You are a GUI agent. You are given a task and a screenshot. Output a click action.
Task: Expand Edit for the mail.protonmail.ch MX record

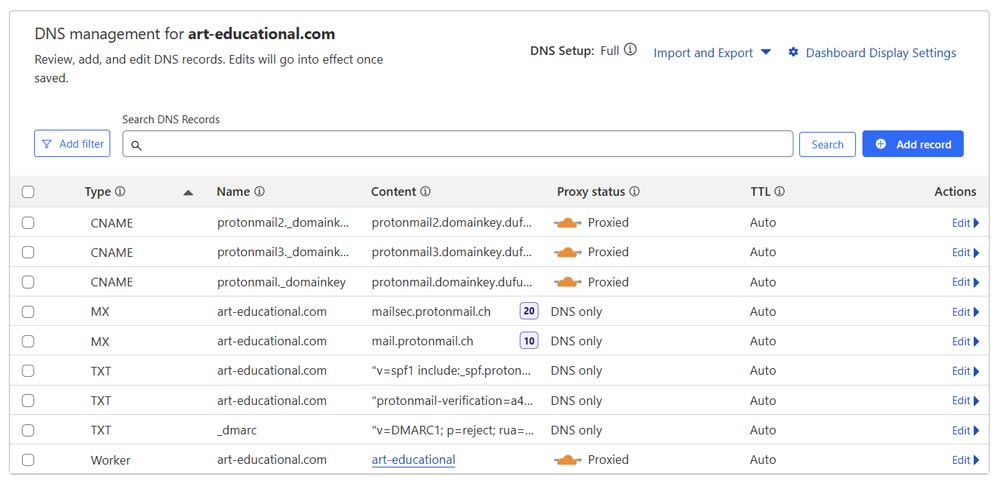pos(965,342)
